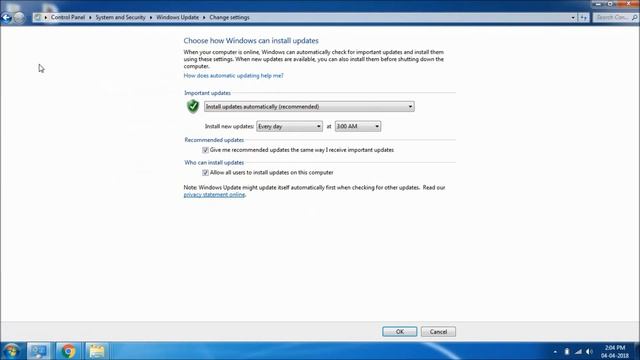The width and height of the screenshot is (640, 360).
Task: Open the privacy statement online link
Action: pyautogui.click(x=214, y=195)
